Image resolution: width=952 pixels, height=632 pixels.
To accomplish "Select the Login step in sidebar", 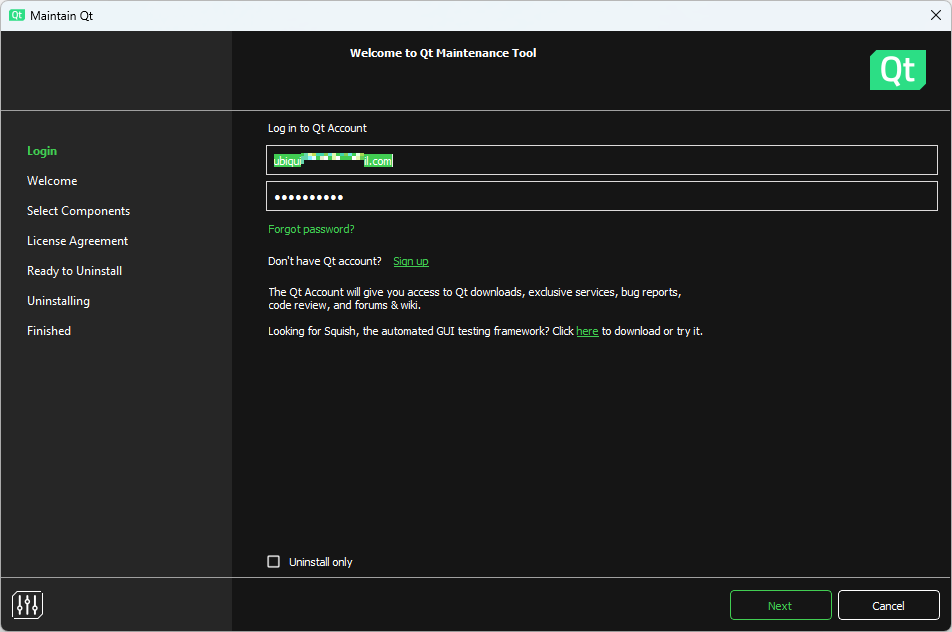I will tap(42, 151).
